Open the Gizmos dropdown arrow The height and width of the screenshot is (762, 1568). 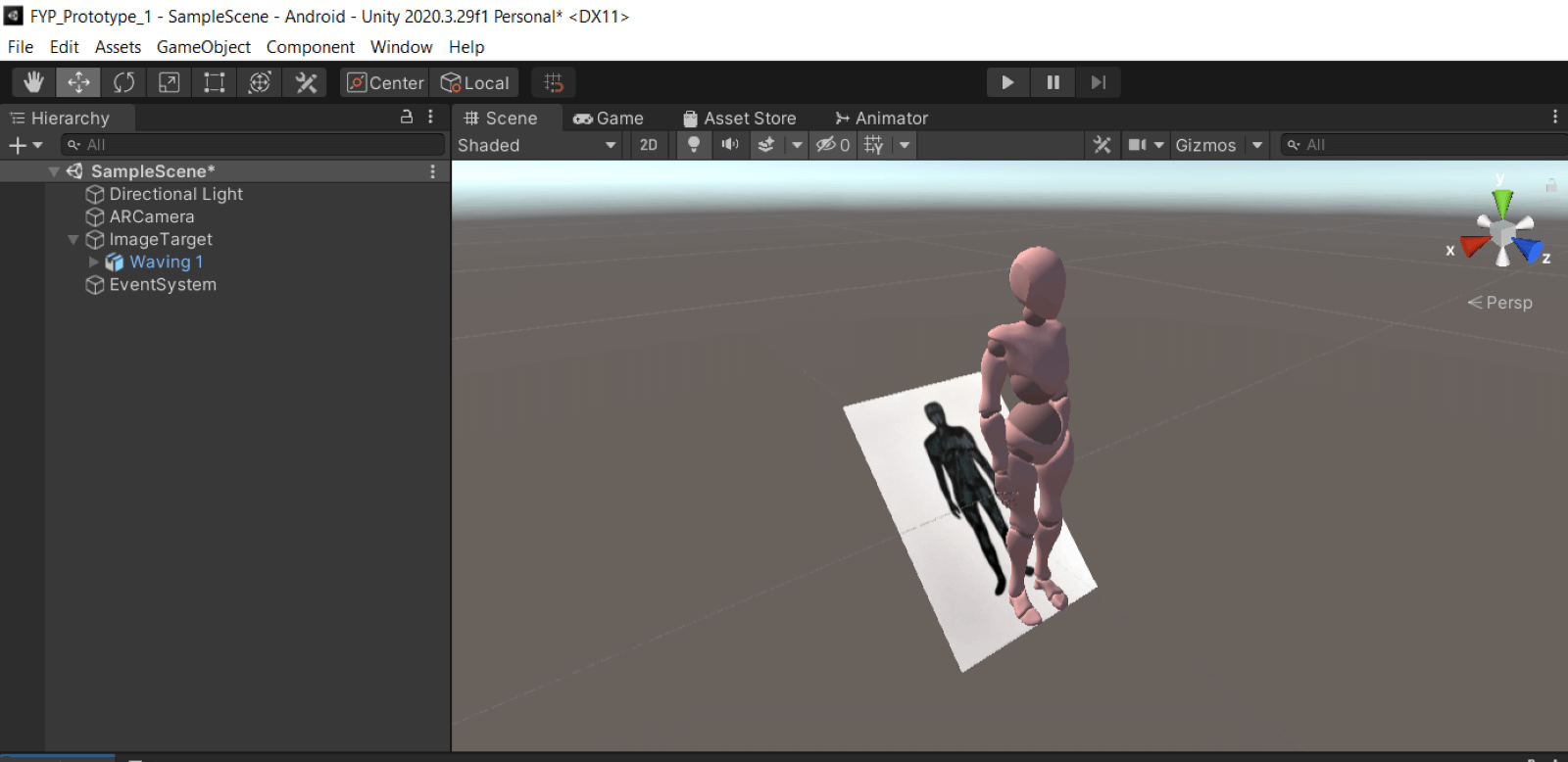[x=1257, y=145]
